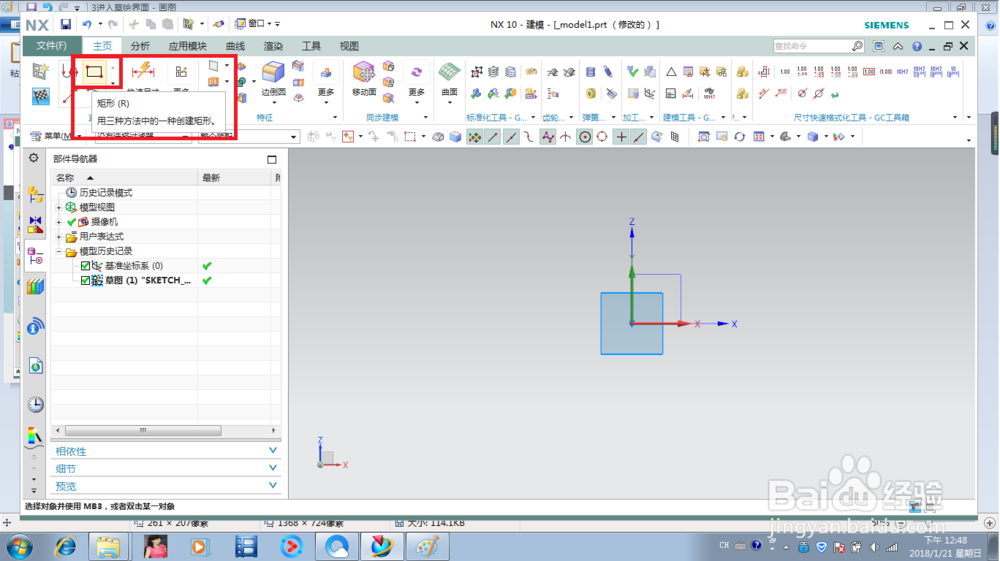Toggle the snap to midpoint line icon
Screen dimensions: 1000x561
tap(511, 136)
